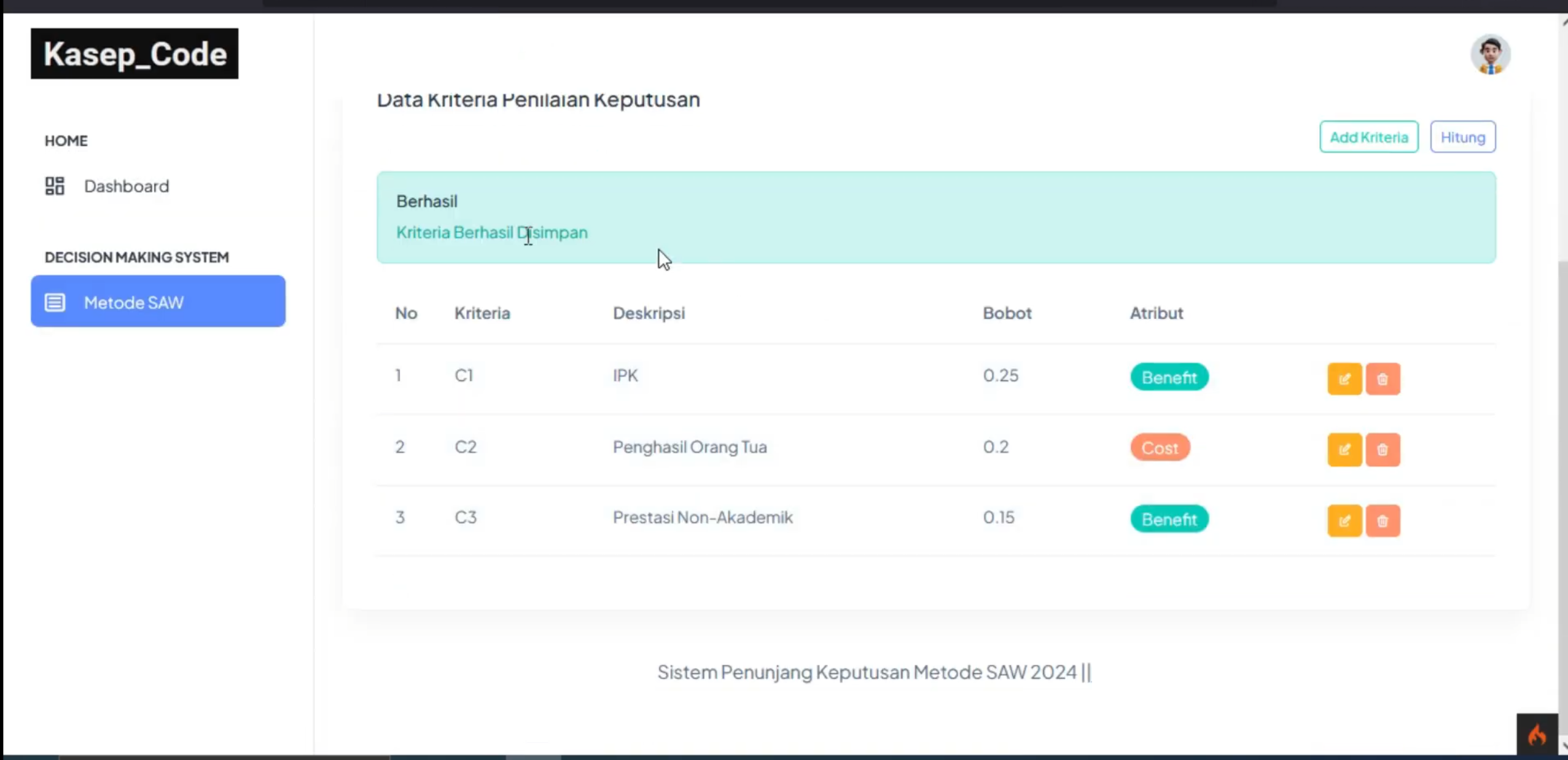Delete the C2 Penghasil Orang Tua row
Screen dimensions: 1568x760
(x=1383, y=450)
